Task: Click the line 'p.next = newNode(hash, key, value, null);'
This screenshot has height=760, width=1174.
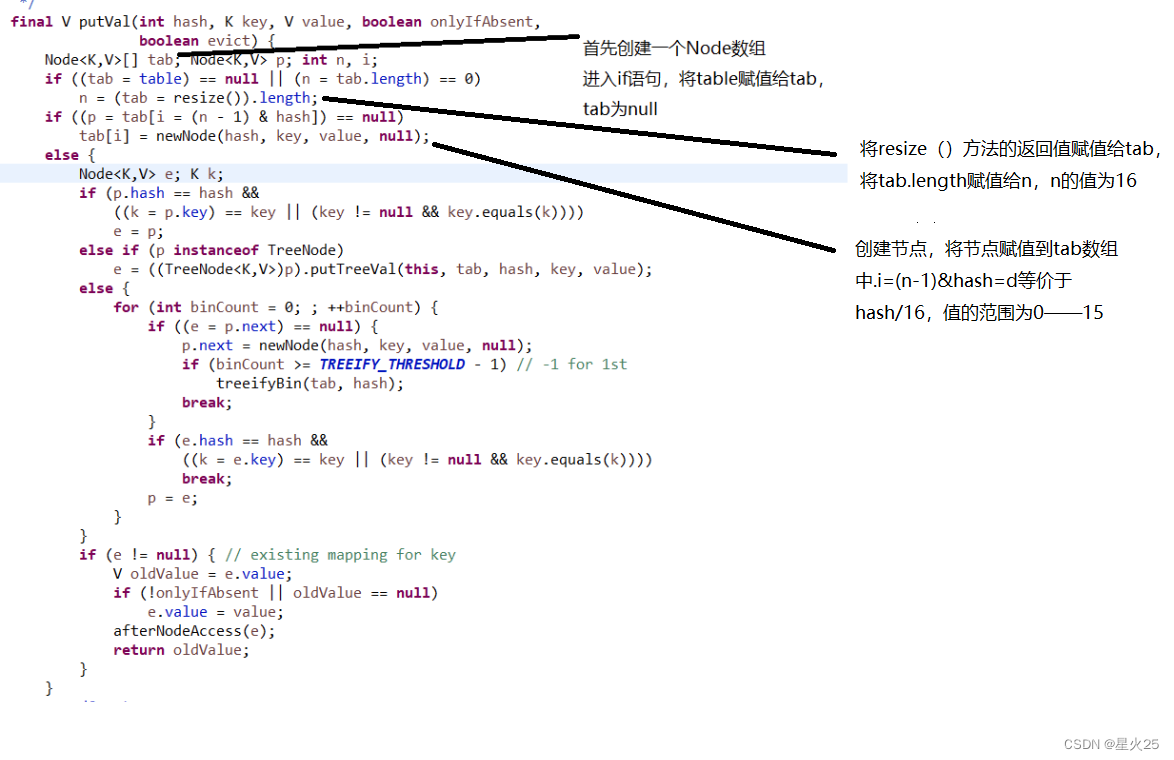Action: [357, 345]
